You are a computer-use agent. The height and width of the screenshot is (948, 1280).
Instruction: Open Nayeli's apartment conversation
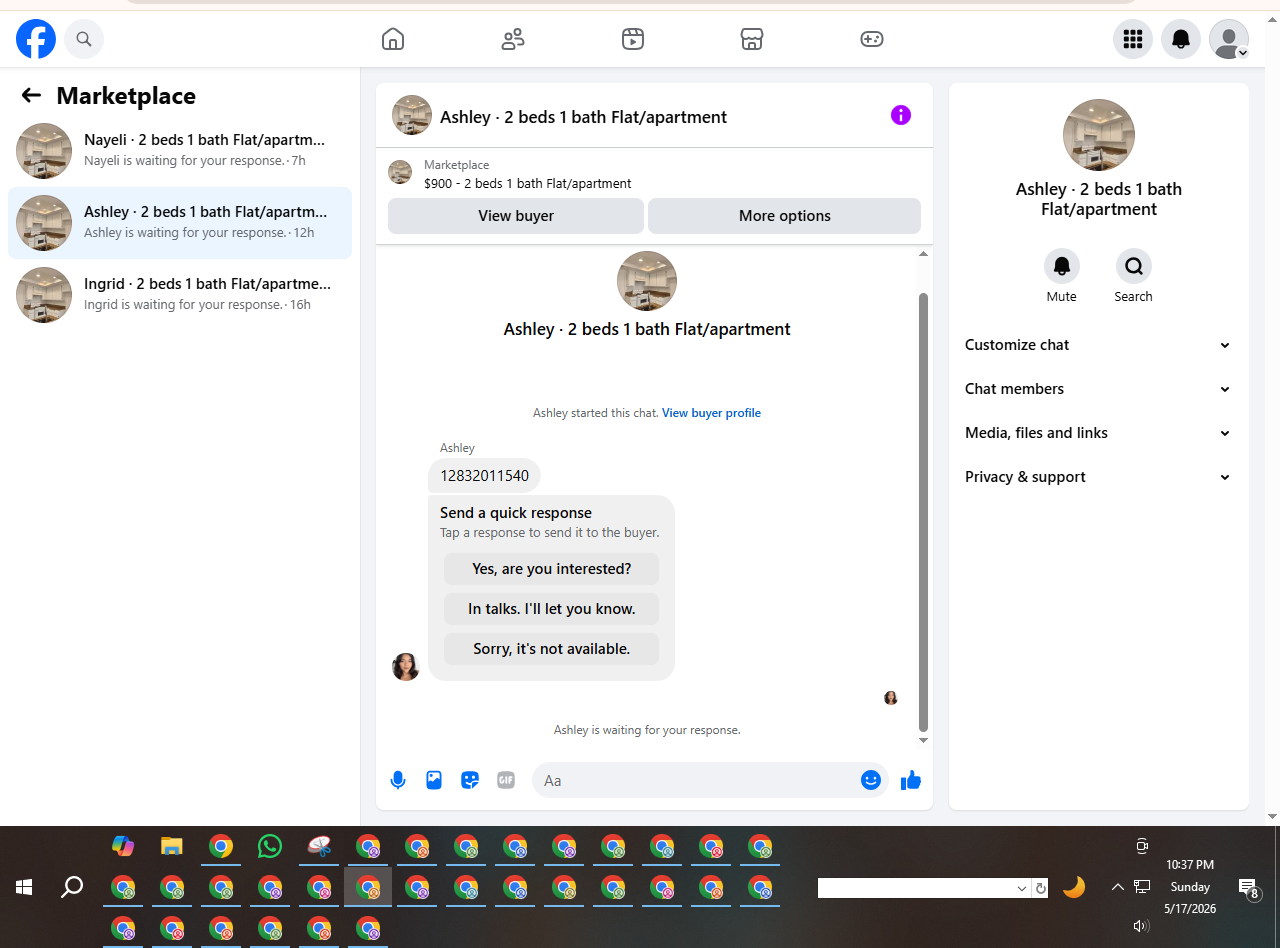(180, 151)
